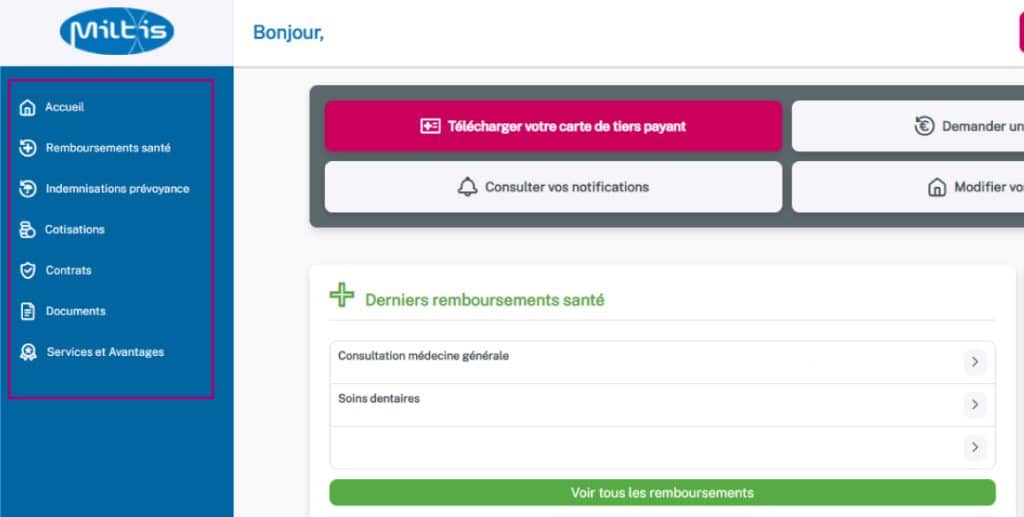The image size is (1024, 517).
Task: Click the Documents page icon in sidebar
Action: click(x=28, y=312)
